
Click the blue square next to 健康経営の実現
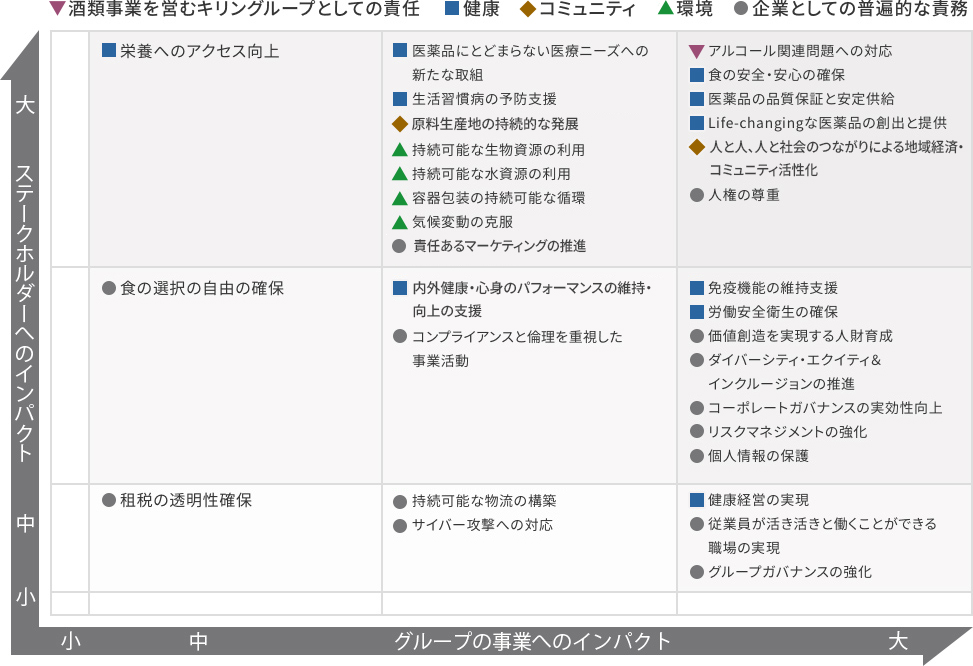(697, 500)
